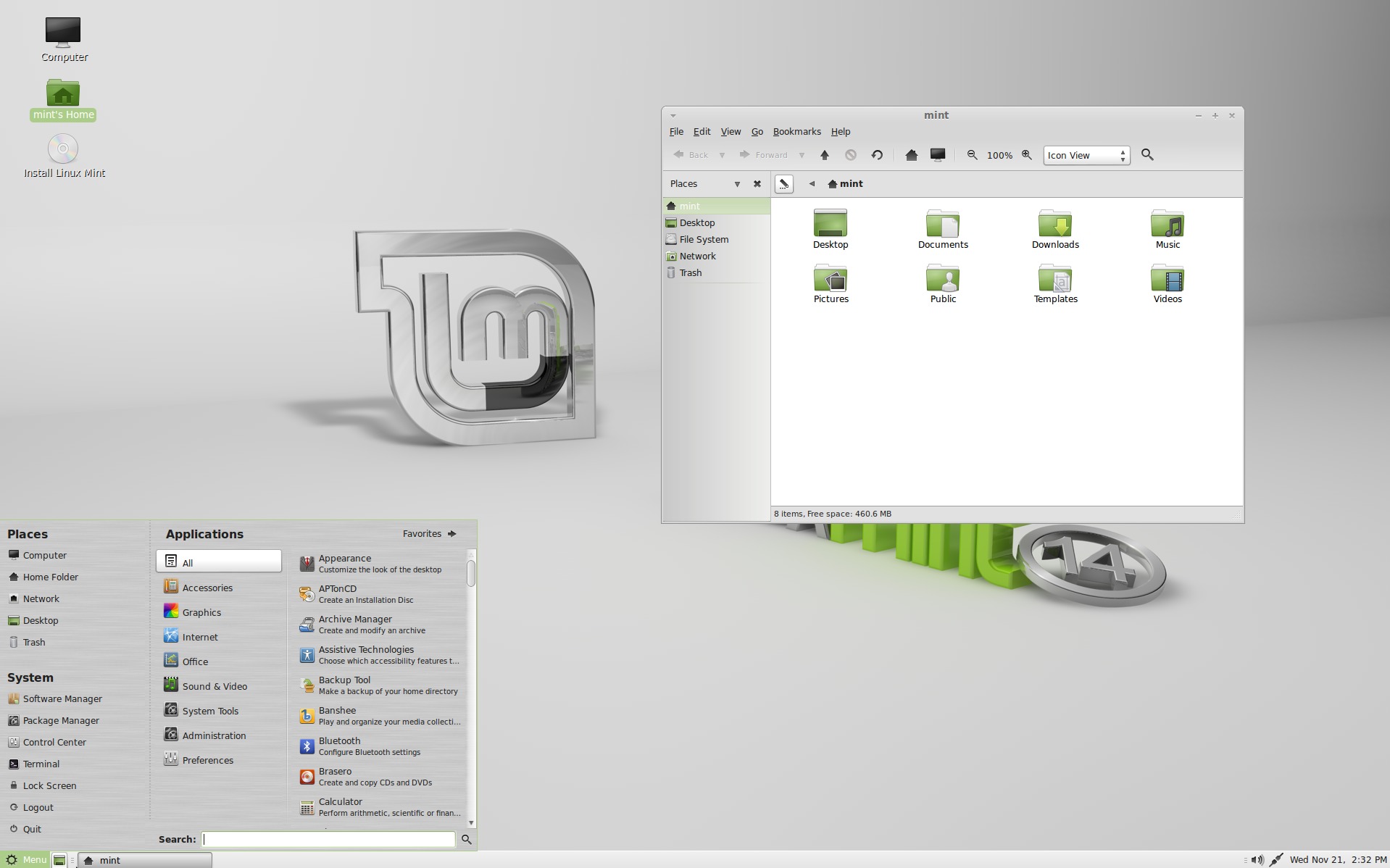This screenshot has height=868, width=1390.
Task: Open the Edit menu in Caja
Action: [701, 131]
